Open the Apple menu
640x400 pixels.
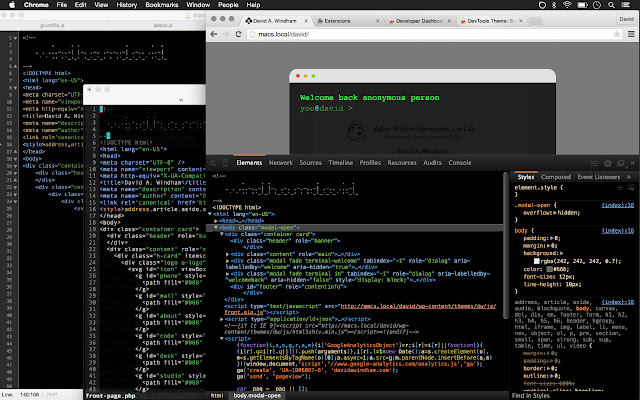(x=12, y=5)
